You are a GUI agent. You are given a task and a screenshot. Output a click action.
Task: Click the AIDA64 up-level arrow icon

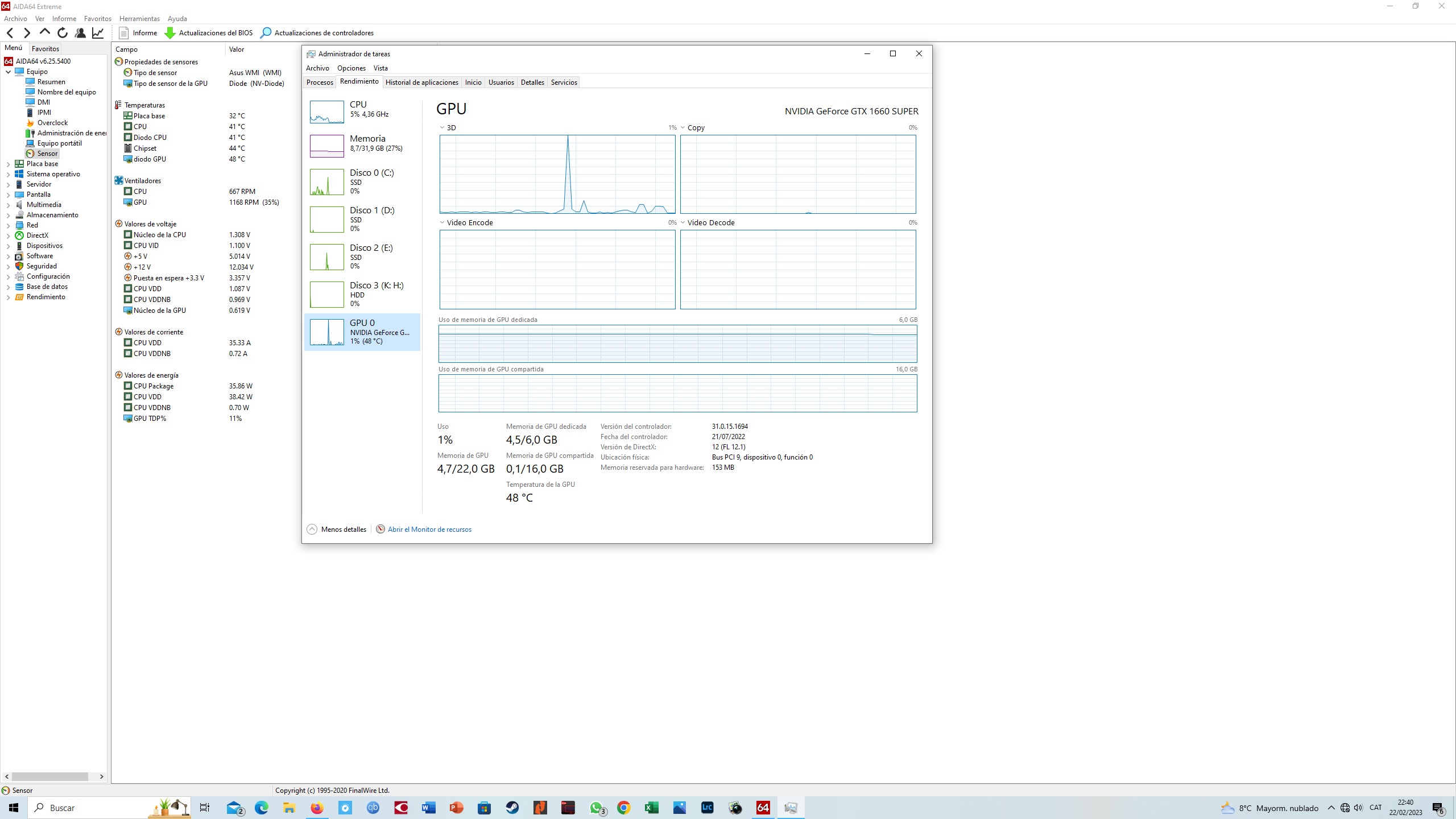tap(44, 32)
